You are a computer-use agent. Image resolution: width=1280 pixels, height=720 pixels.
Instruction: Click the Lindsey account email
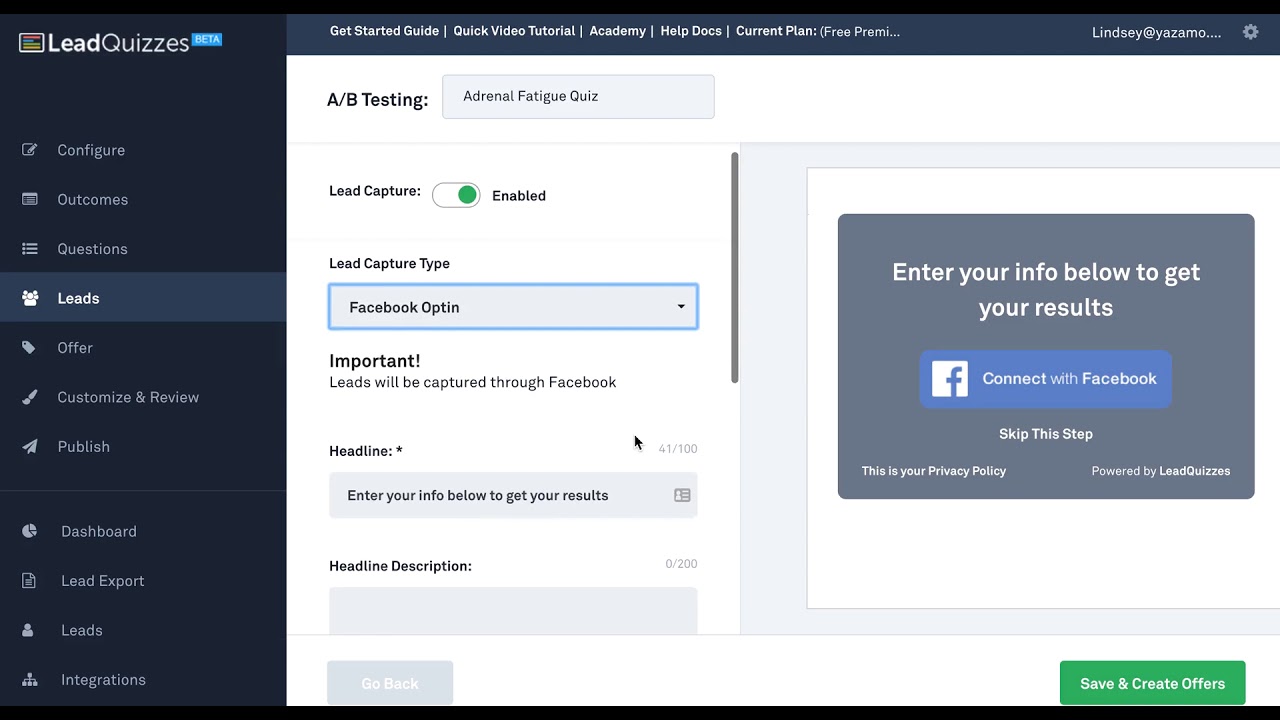click(x=1156, y=32)
